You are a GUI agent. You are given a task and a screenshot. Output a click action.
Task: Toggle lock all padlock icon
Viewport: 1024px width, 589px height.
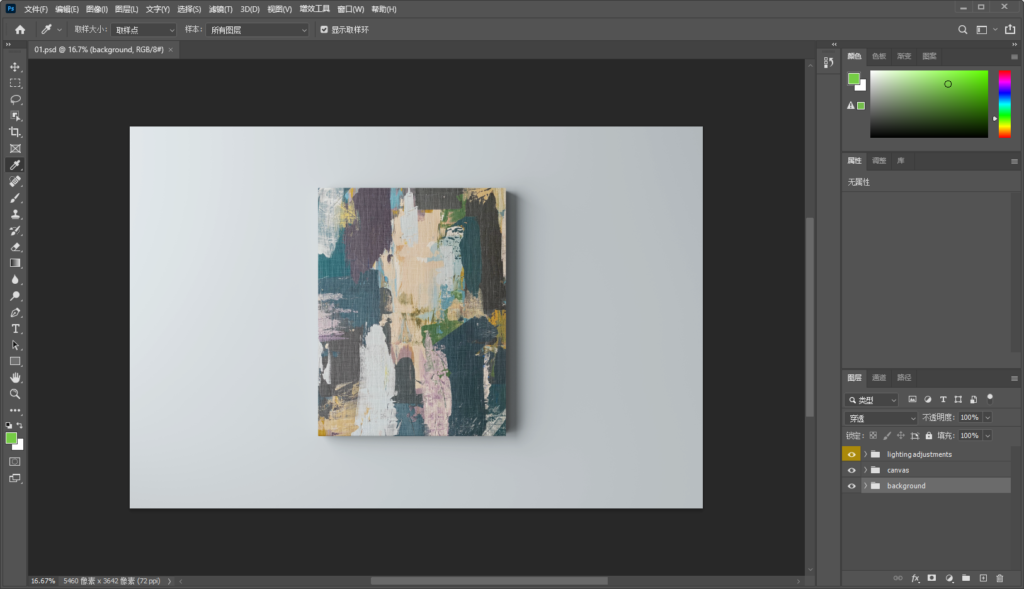[929, 436]
